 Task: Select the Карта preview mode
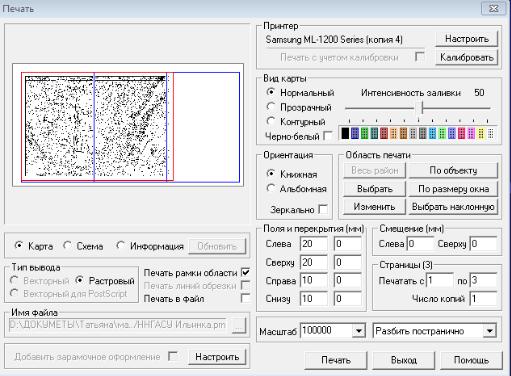click(x=19, y=246)
